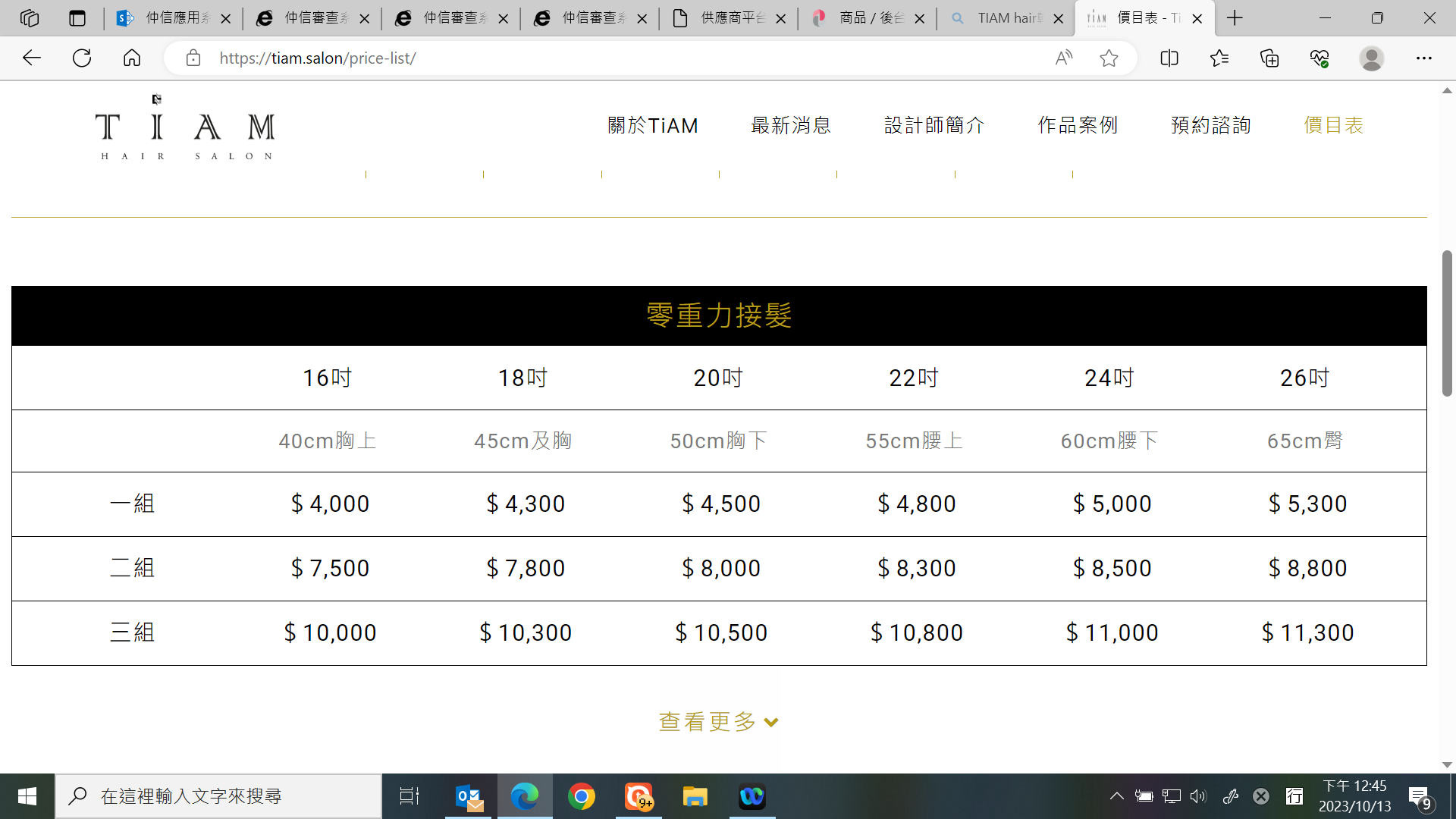This screenshot has width=1456, height=819.
Task: Open Settings and more ellipsis menu
Action: coord(1424,58)
